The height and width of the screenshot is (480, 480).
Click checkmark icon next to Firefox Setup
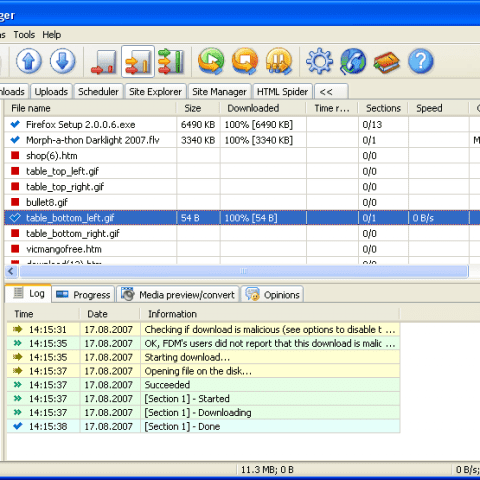[15, 124]
